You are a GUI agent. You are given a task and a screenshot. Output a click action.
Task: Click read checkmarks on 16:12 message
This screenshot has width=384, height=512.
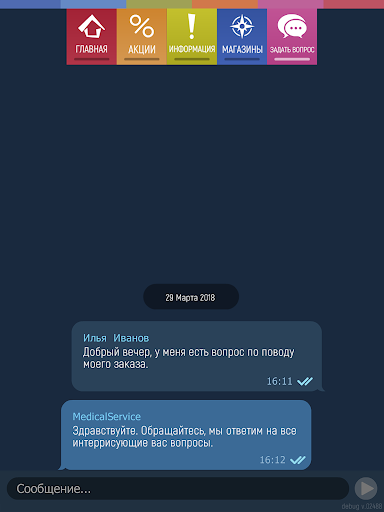click(x=298, y=460)
